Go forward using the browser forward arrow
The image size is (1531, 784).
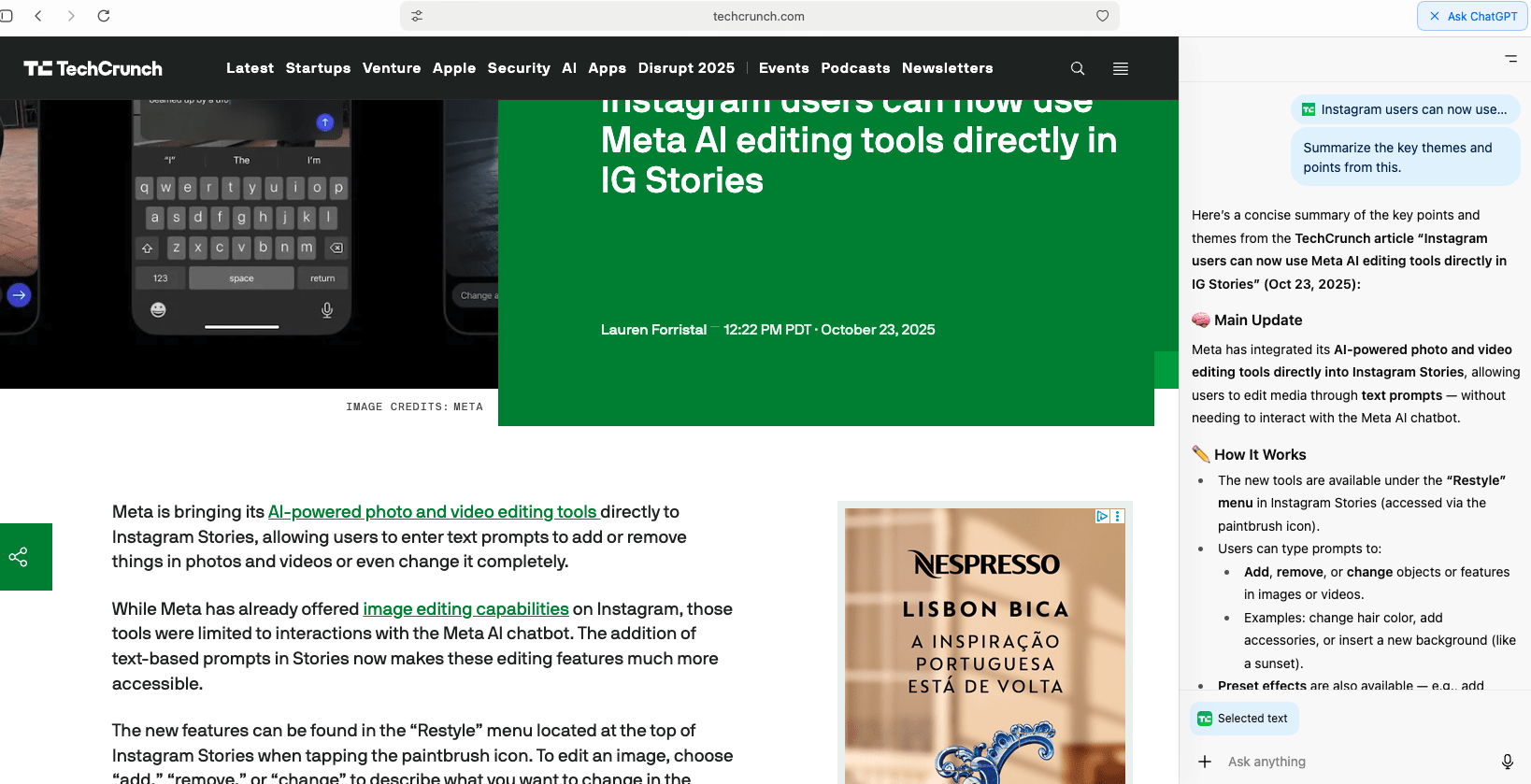71,16
